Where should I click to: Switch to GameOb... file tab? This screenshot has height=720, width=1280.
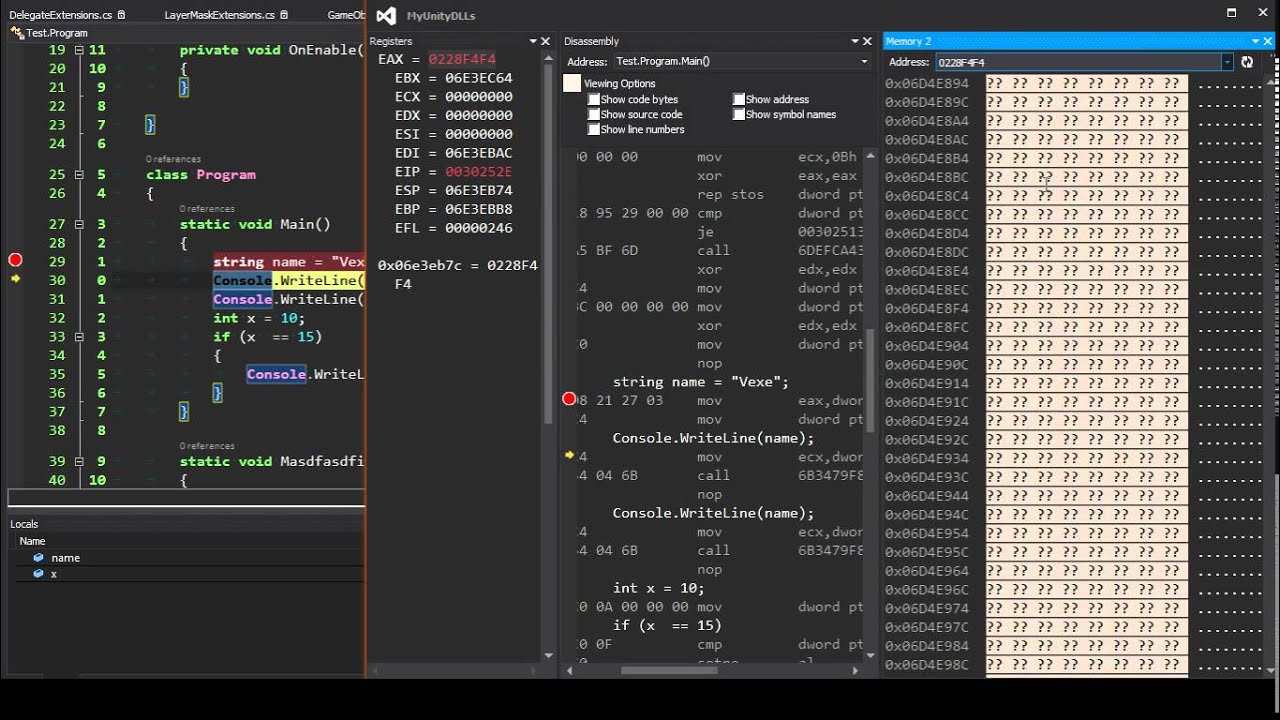[x=346, y=15]
